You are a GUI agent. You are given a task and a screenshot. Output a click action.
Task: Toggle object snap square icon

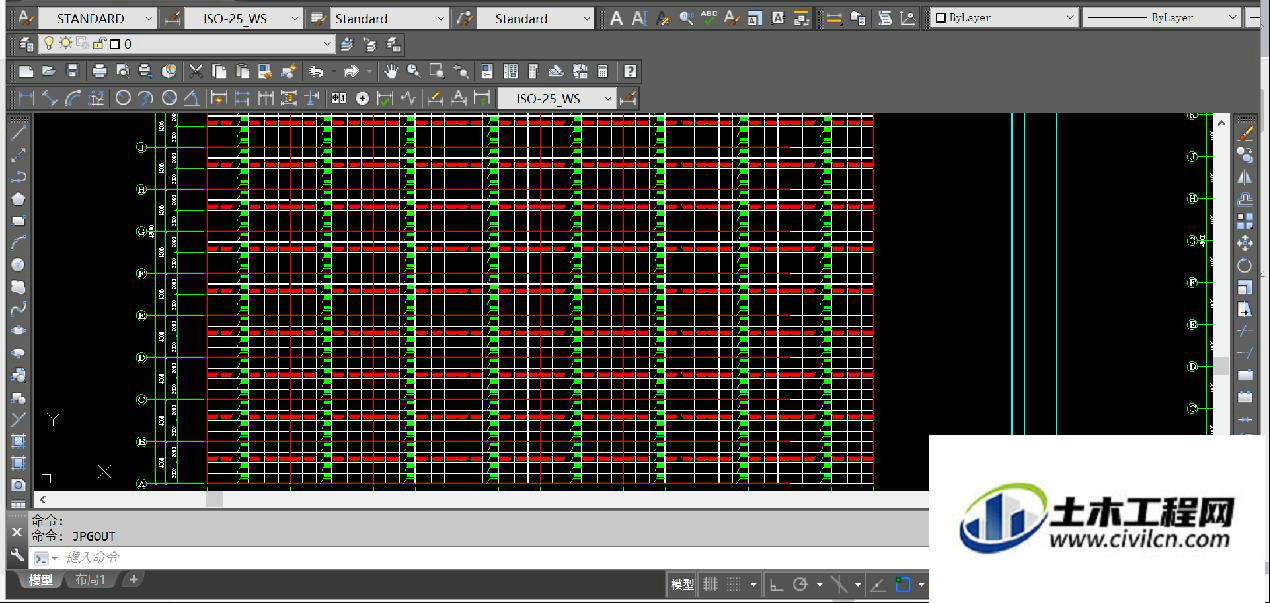[903, 584]
